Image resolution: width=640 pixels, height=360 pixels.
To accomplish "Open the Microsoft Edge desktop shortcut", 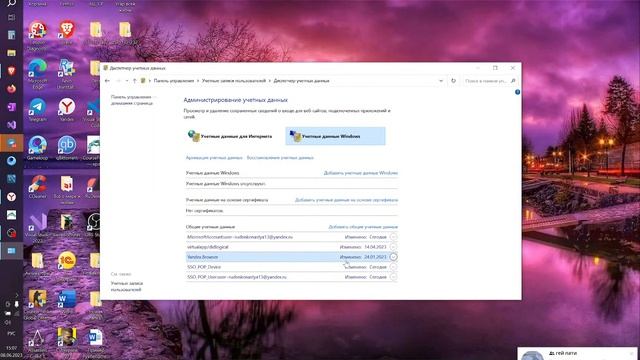I will 37,73.
